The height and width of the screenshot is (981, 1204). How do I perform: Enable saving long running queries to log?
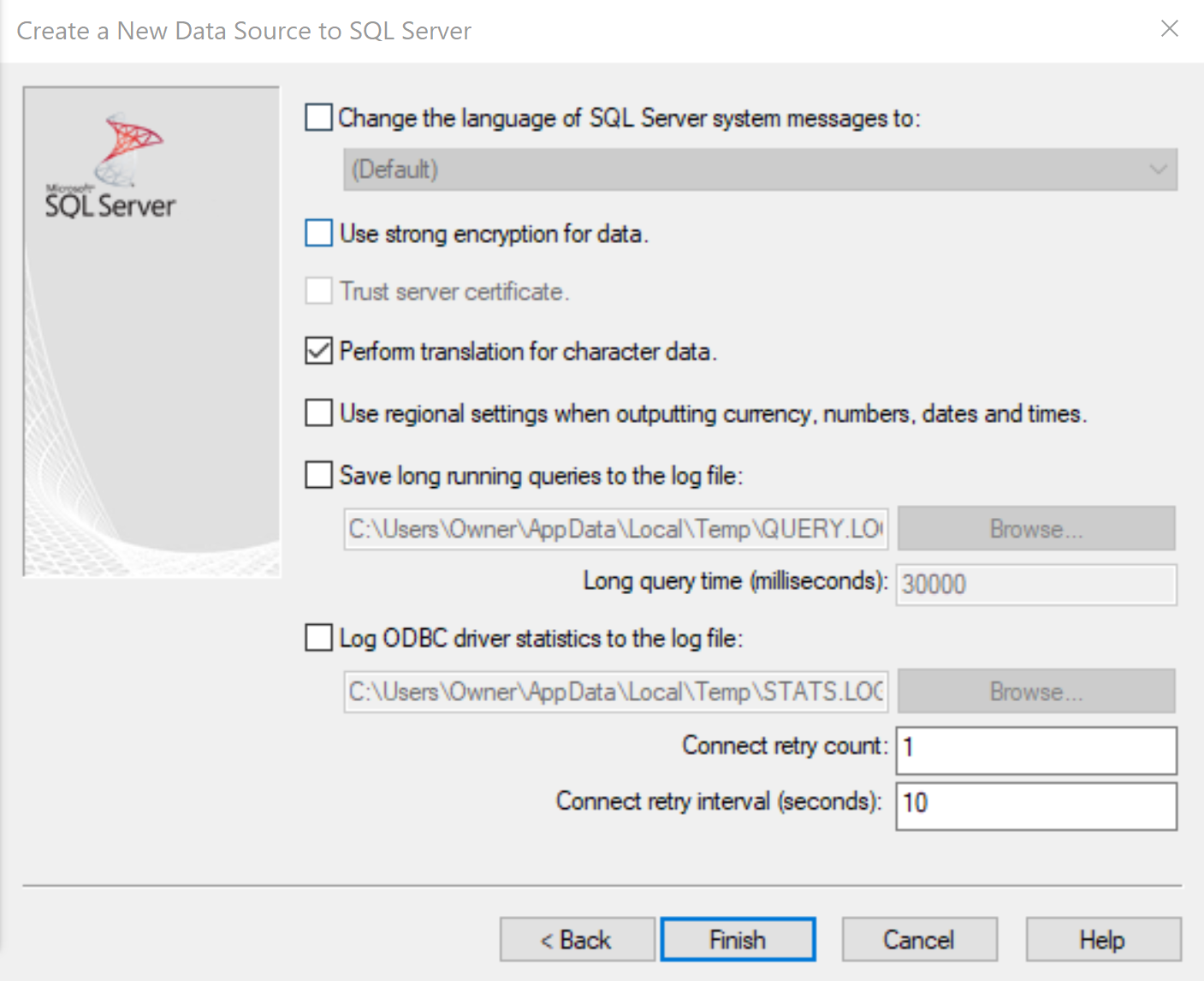click(x=317, y=474)
